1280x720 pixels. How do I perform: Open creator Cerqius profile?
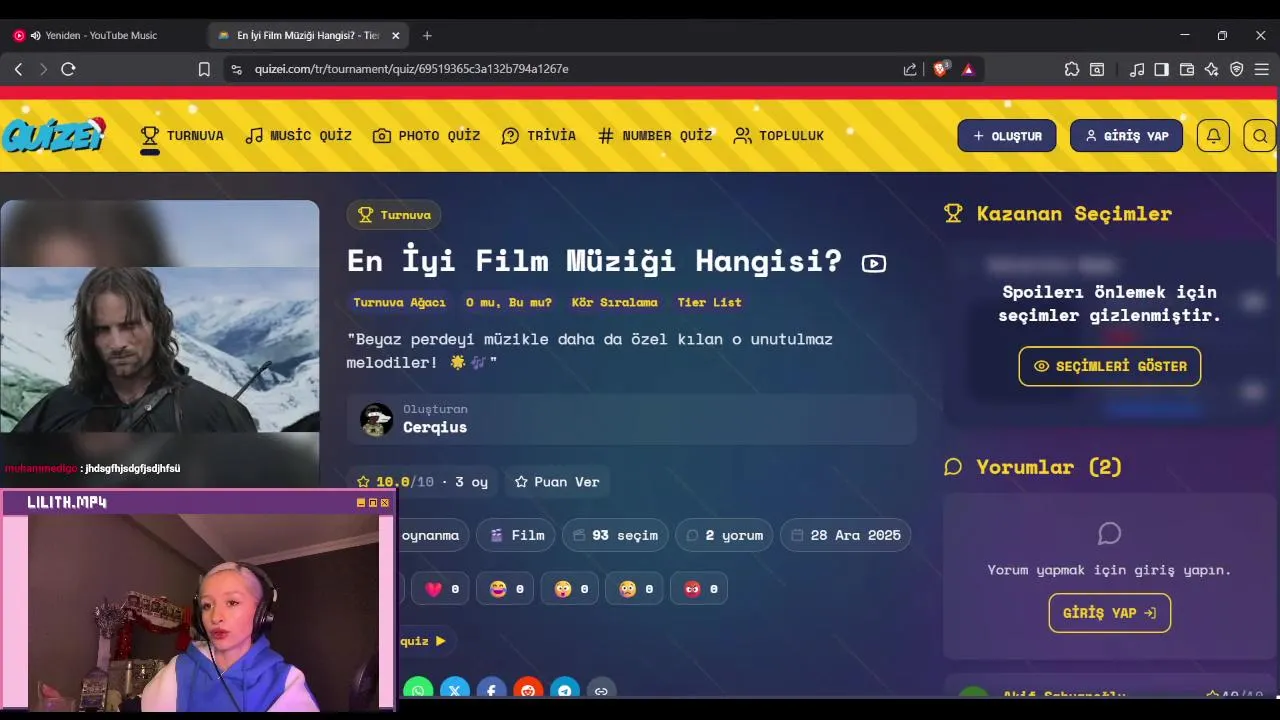[x=435, y=427]
